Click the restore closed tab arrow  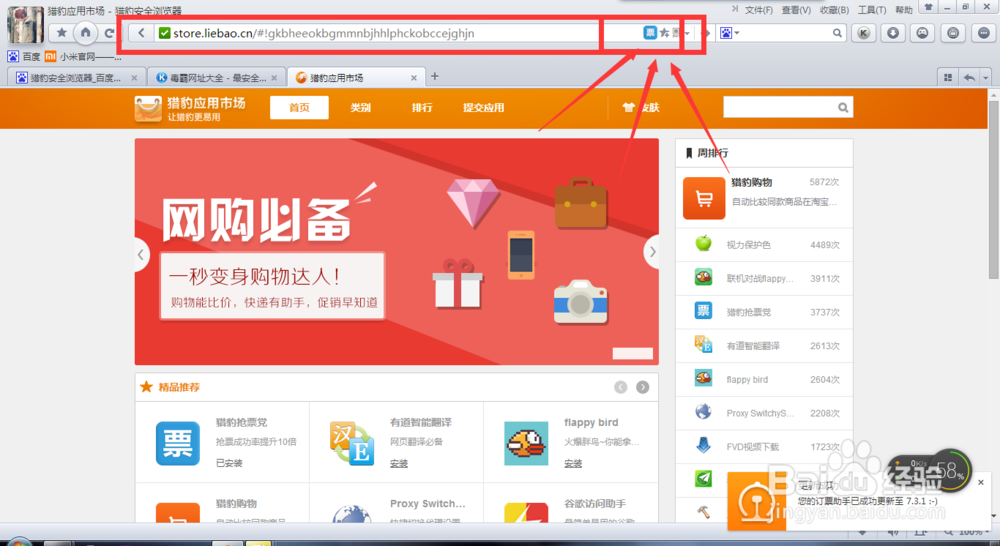(969, 77)
